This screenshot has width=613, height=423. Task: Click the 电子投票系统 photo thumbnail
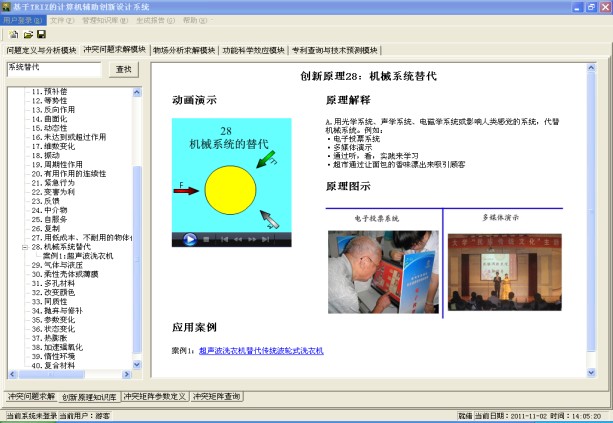coord(376,274)
